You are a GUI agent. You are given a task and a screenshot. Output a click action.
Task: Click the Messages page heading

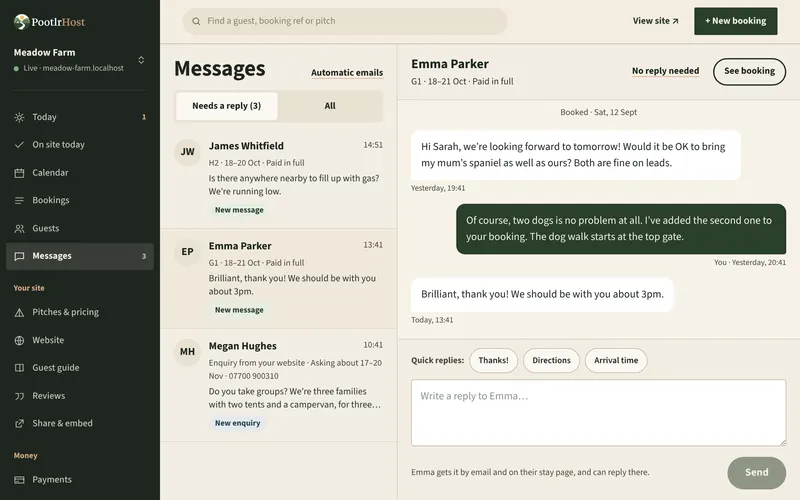(220, 69)
